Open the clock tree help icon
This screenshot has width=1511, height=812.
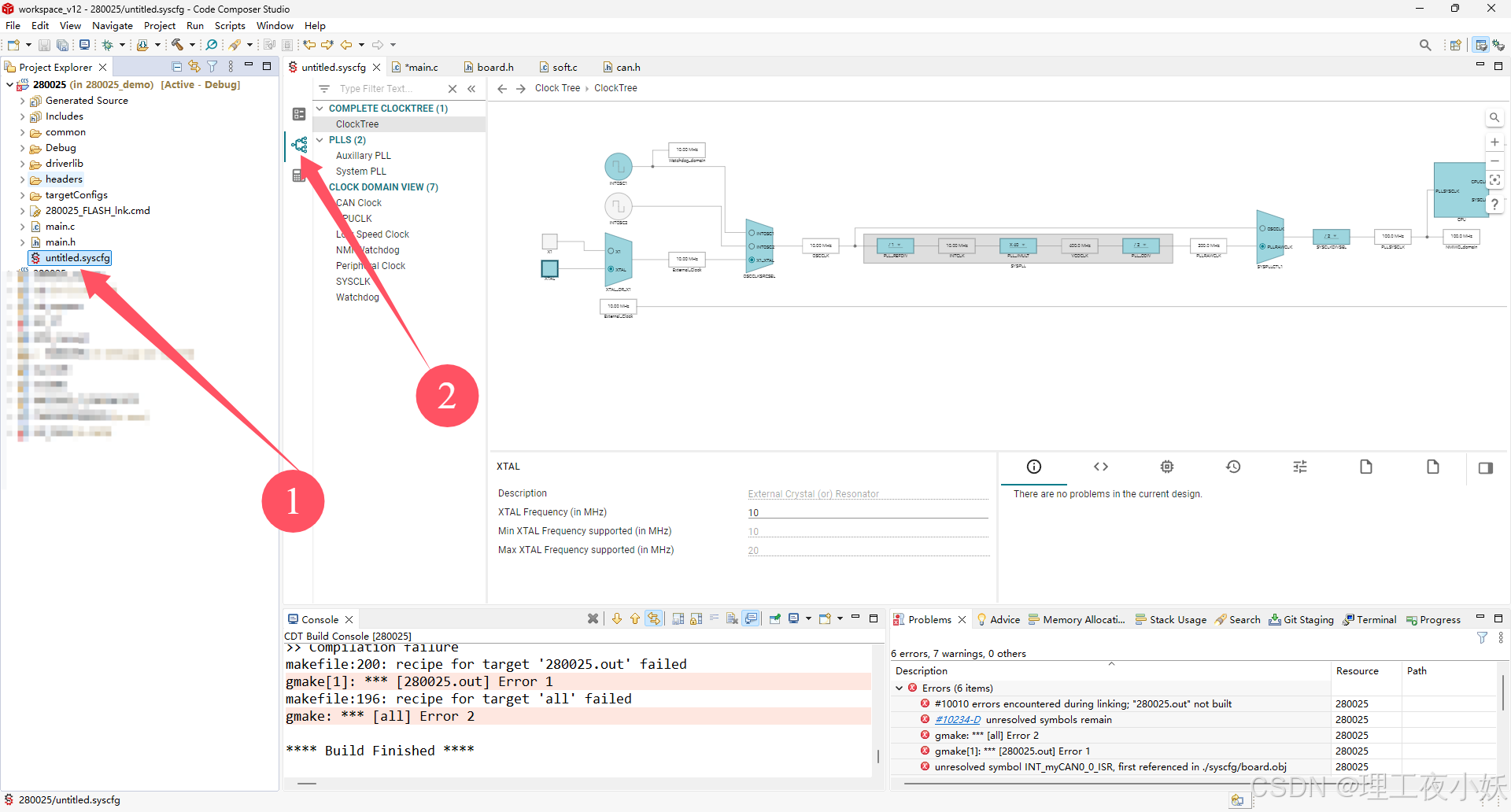[1494, 204]
